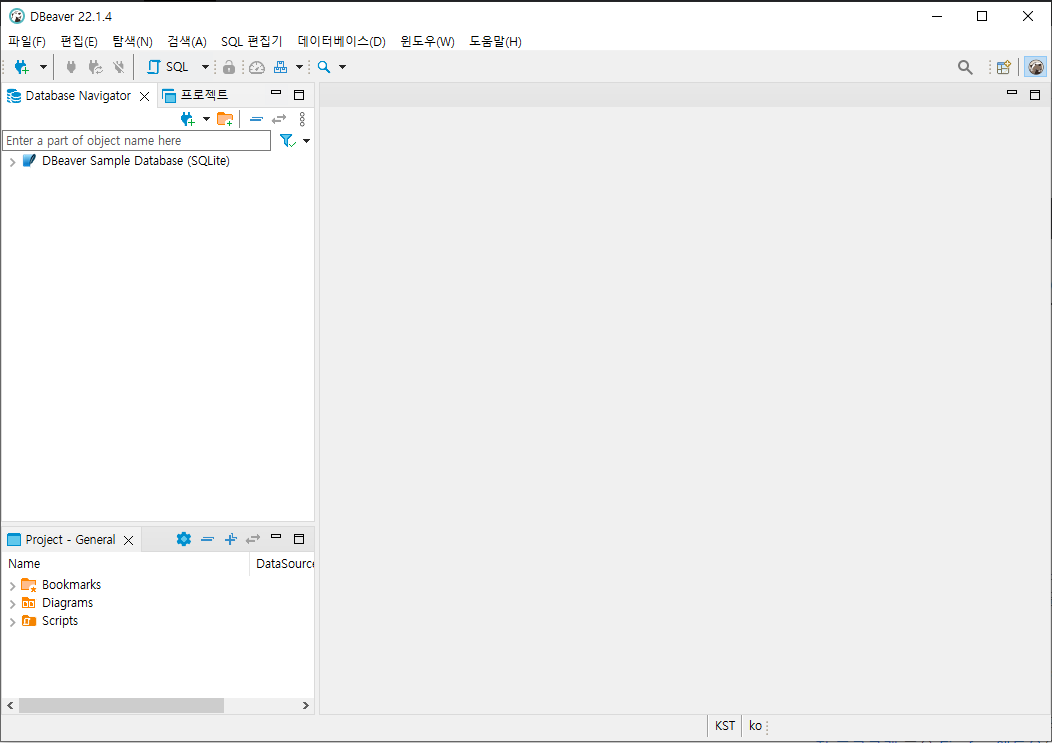Minimize the Database Navigator panel
1052x743 pixels.
point(276,93)
